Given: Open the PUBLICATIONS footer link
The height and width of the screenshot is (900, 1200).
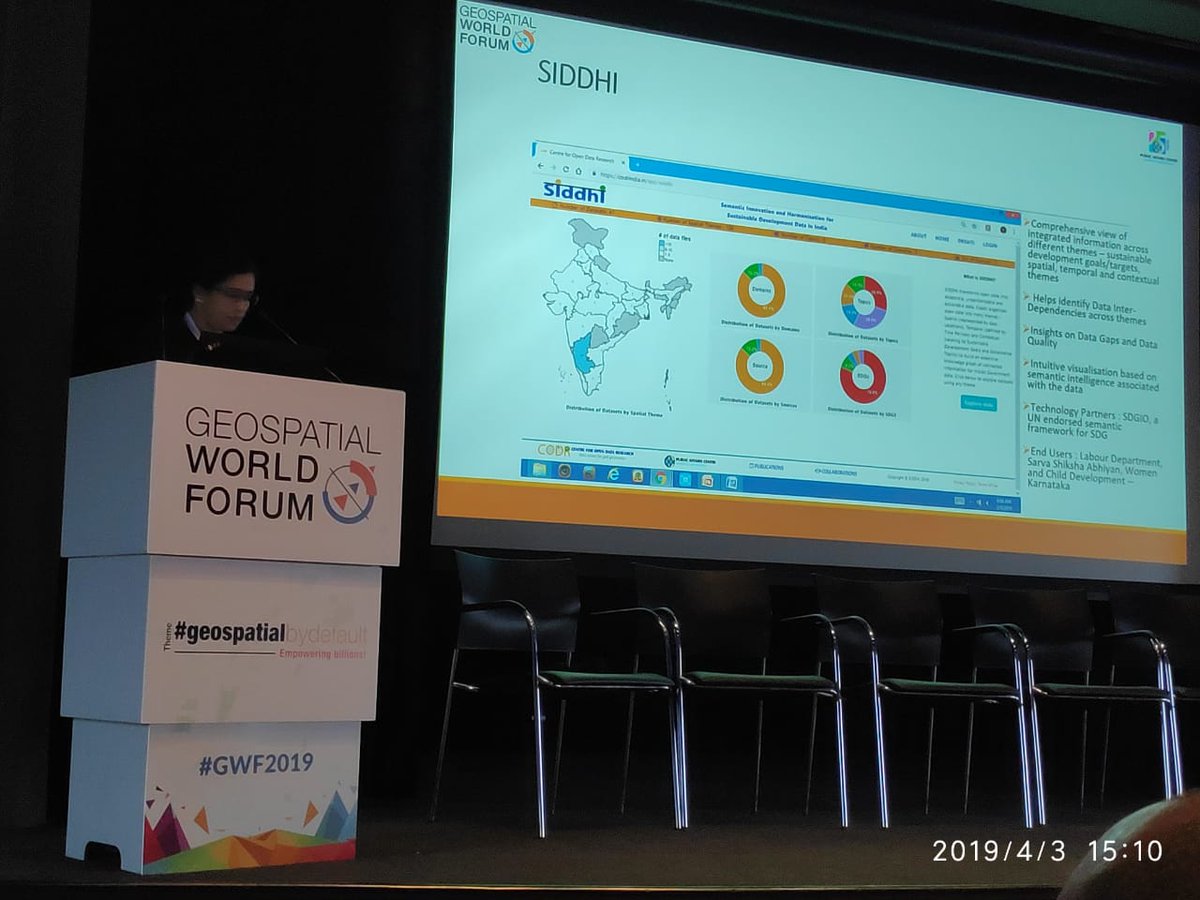Looking at the screenshot, I should point(767,466).
